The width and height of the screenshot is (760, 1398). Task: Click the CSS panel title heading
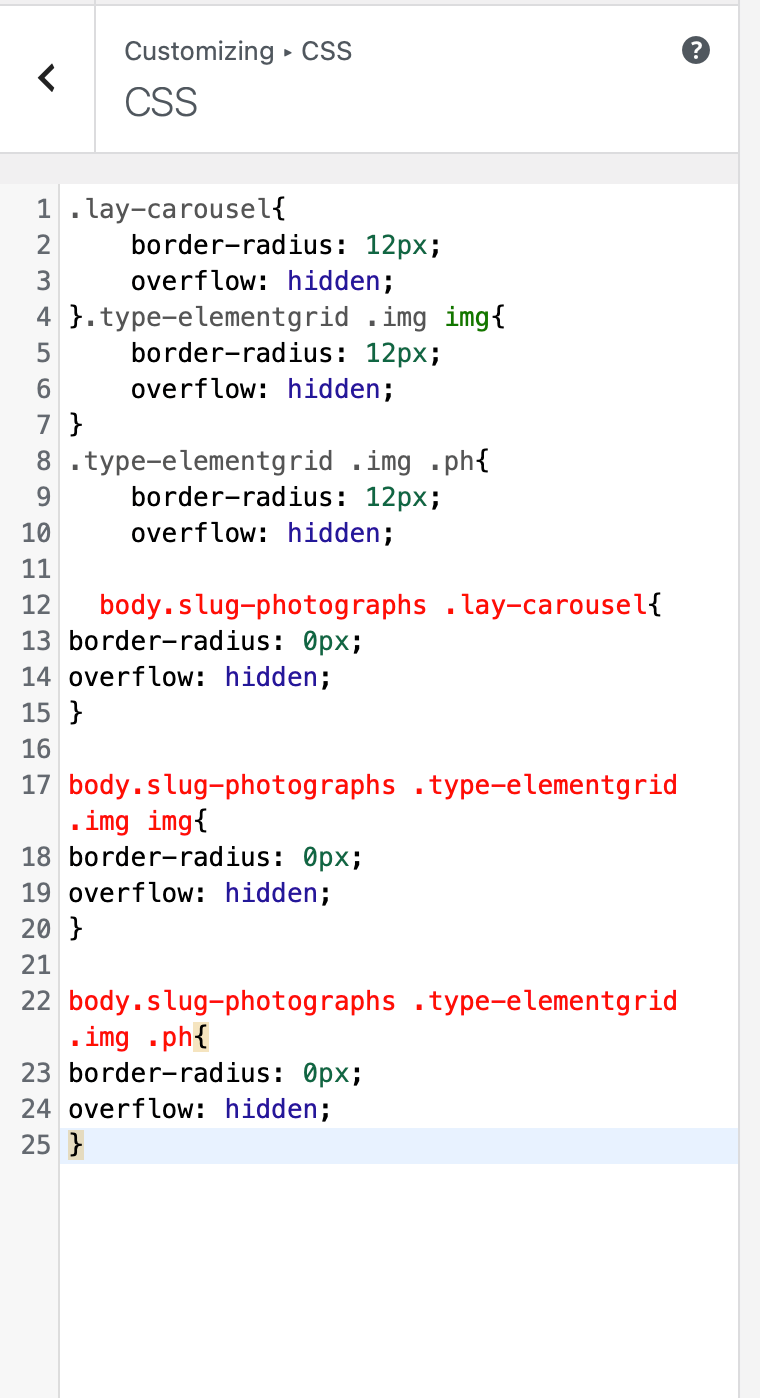(161, 102)
